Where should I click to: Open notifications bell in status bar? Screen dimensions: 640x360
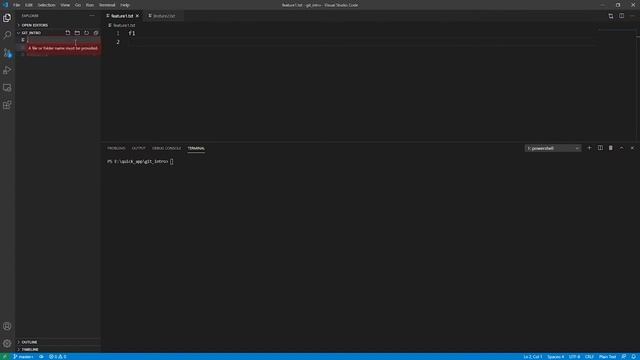(x=633, y=357)
